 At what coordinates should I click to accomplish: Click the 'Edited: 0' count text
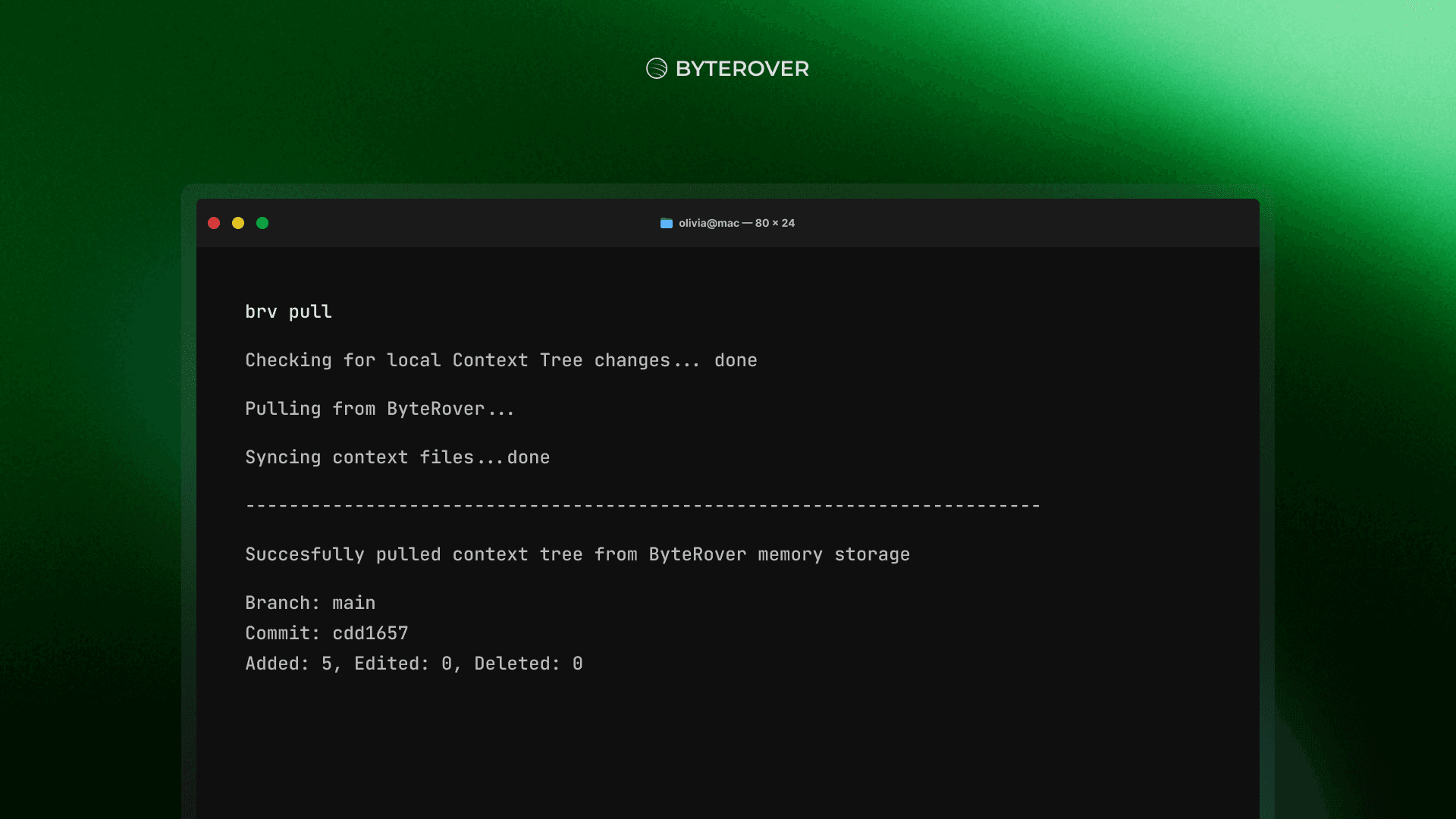coord(403,664)
